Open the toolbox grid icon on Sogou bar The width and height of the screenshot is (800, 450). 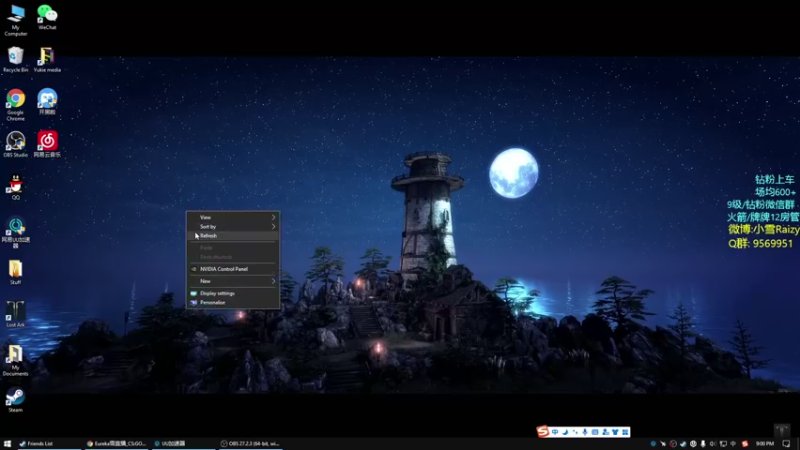tap(625, 432)
